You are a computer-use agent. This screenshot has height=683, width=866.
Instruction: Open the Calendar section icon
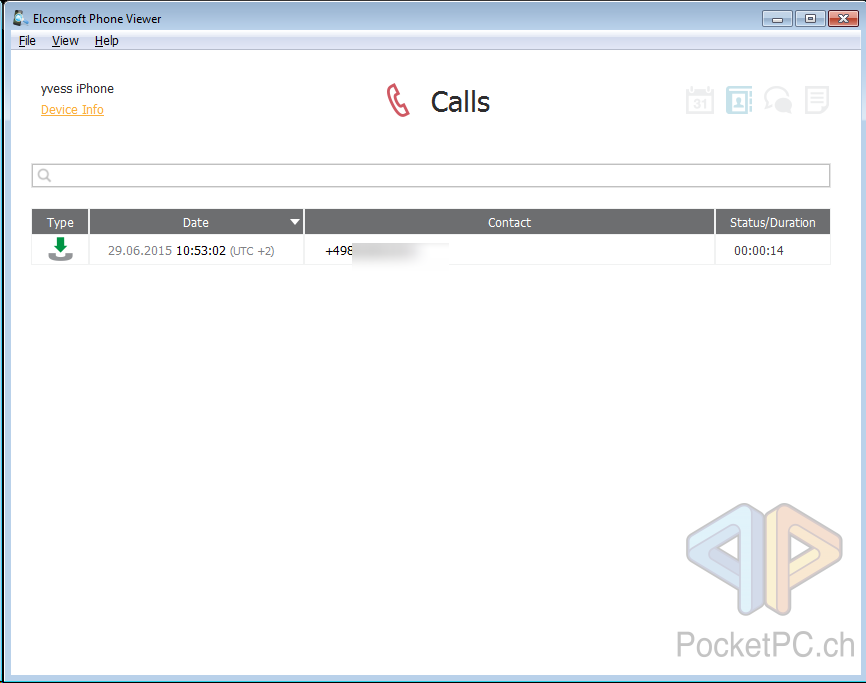[x=700, y=100]
